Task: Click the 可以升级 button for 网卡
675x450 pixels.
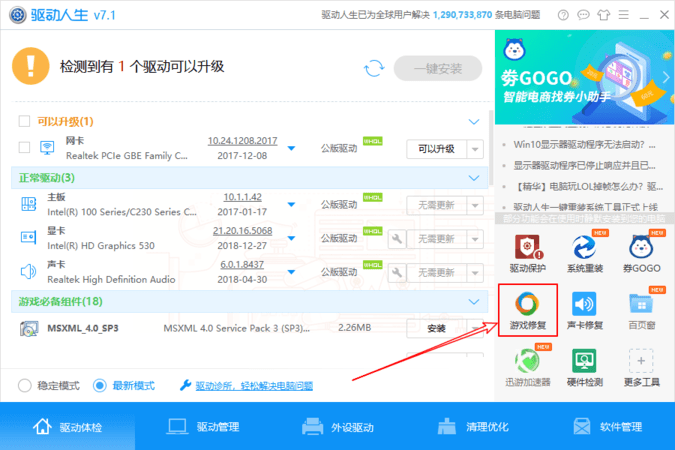Action: [x=437, y=148]
